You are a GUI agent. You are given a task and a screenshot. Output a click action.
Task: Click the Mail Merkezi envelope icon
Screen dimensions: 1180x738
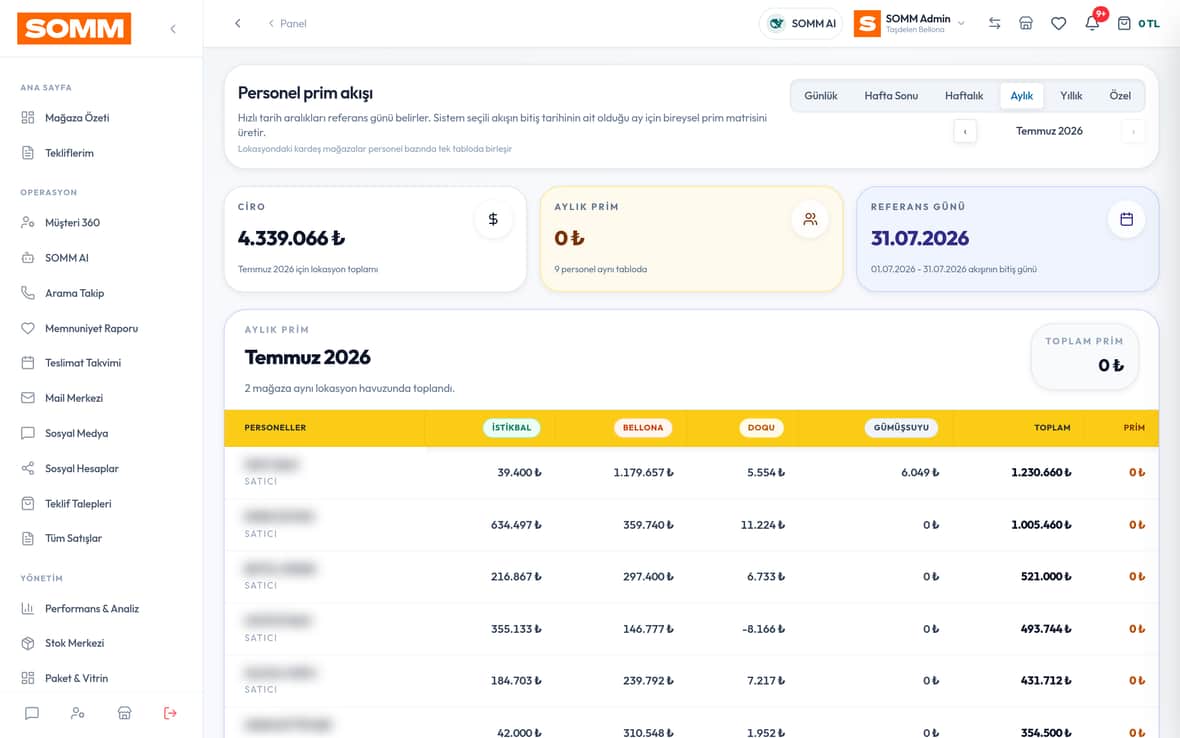click(x=28, y=398)
